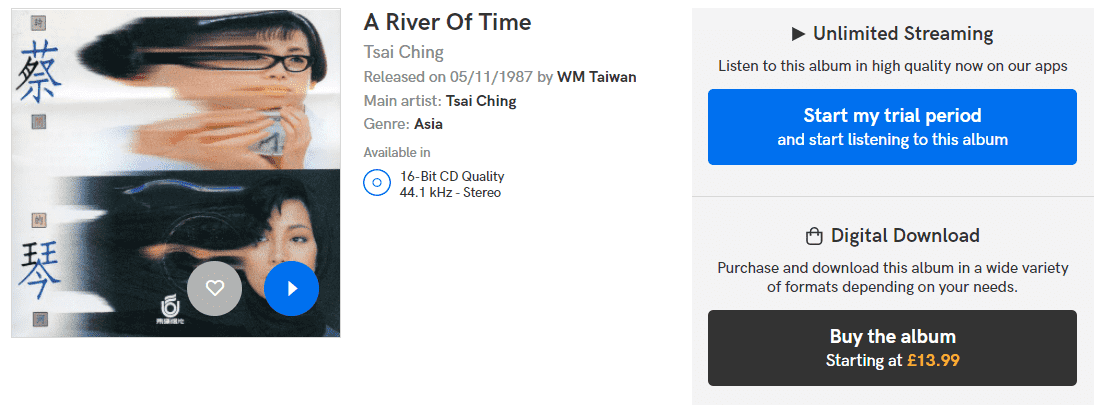1106x412 pixels.
Task: Open the WM Taiwan label link
Action: click(x=597, y=77)
